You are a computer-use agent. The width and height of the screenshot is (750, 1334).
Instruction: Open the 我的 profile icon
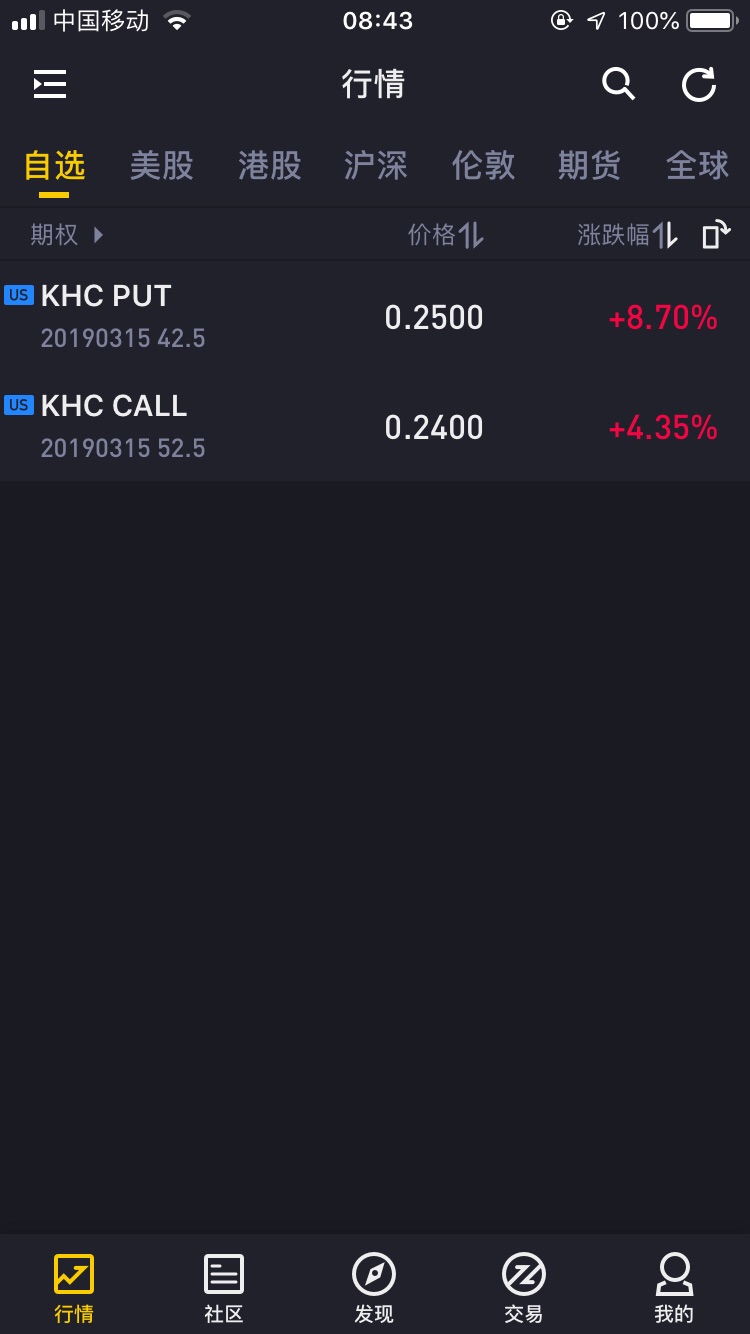pos(673,1274)
